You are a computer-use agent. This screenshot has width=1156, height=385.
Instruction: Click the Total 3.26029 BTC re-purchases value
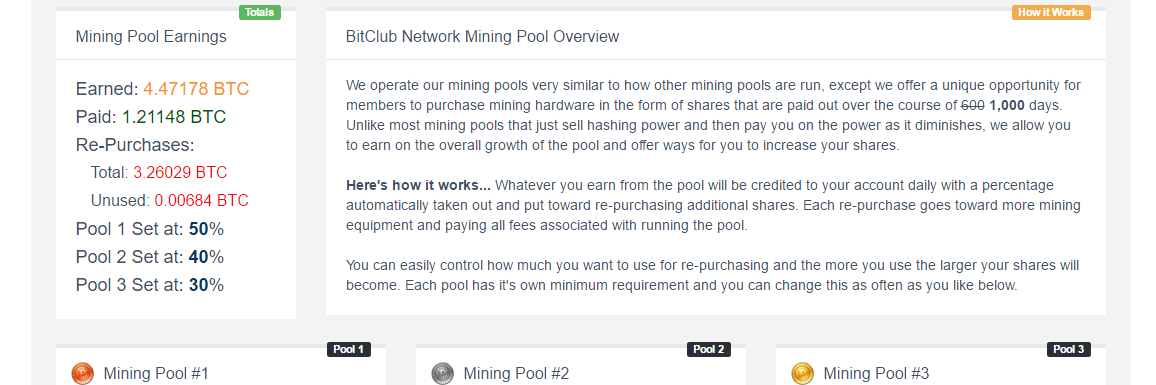pos(180,173)
